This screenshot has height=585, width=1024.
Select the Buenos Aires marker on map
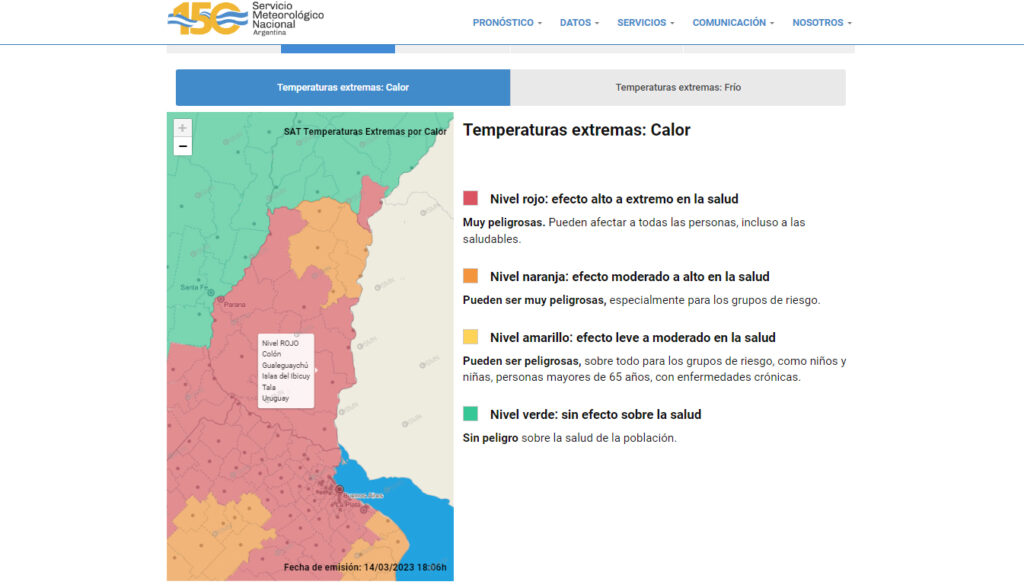(x=340, y=488)
